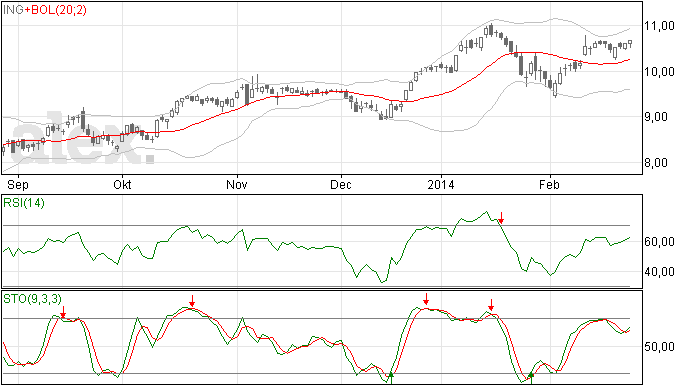Select the Nov month label

coord(237,184)
